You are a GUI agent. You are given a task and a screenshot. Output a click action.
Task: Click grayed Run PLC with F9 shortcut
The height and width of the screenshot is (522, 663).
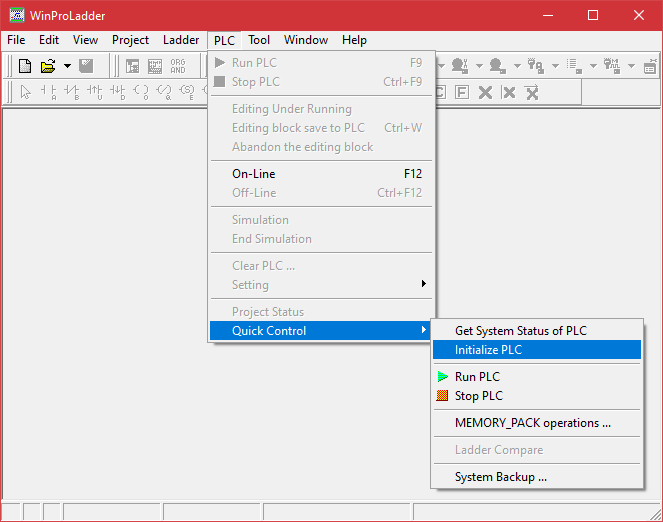click(321, 63)
